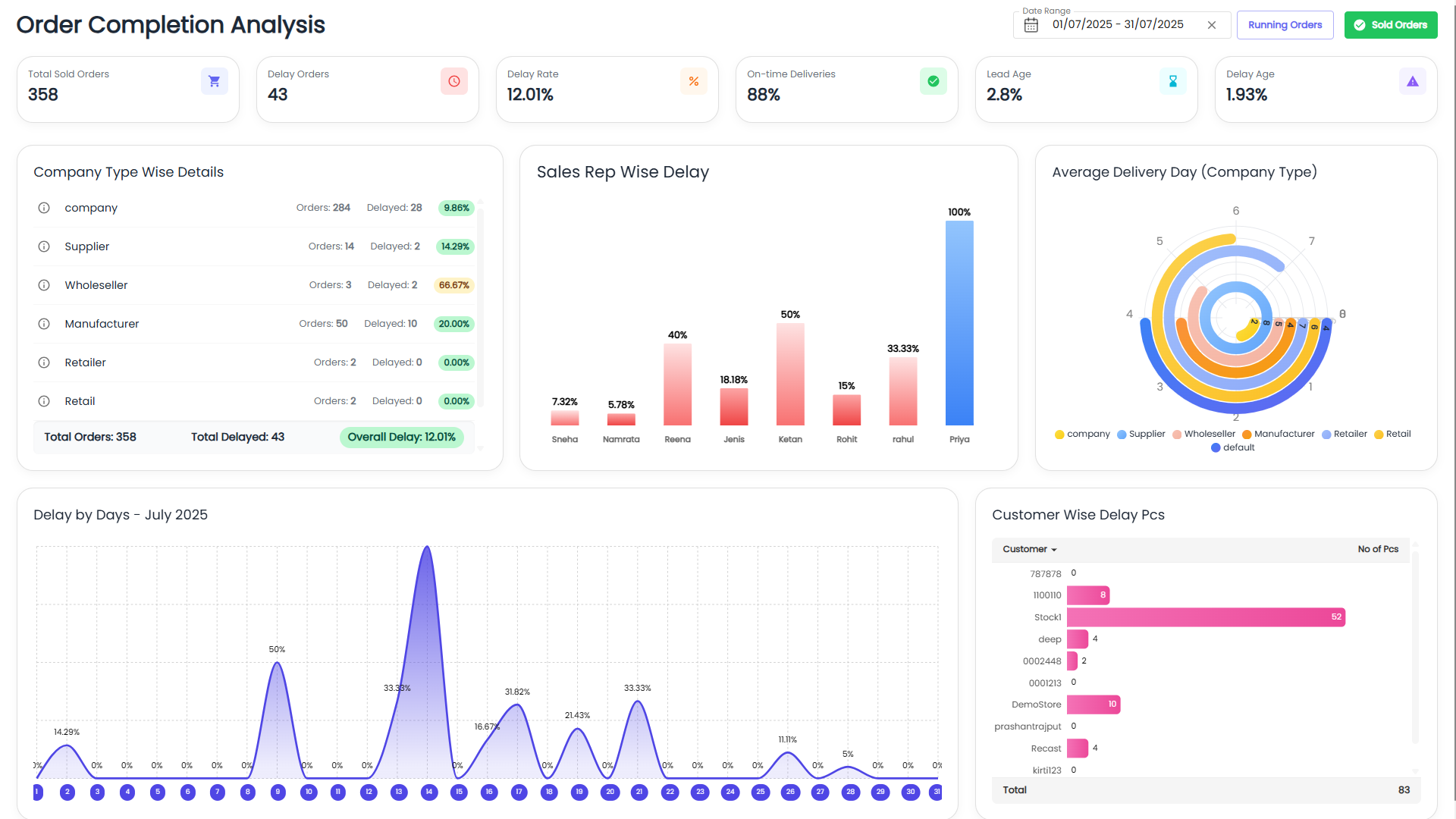1456x819 pixels.
Task: Toggle the Manufacturer legend item in radial chart
Action: [x=1278, y=434]
